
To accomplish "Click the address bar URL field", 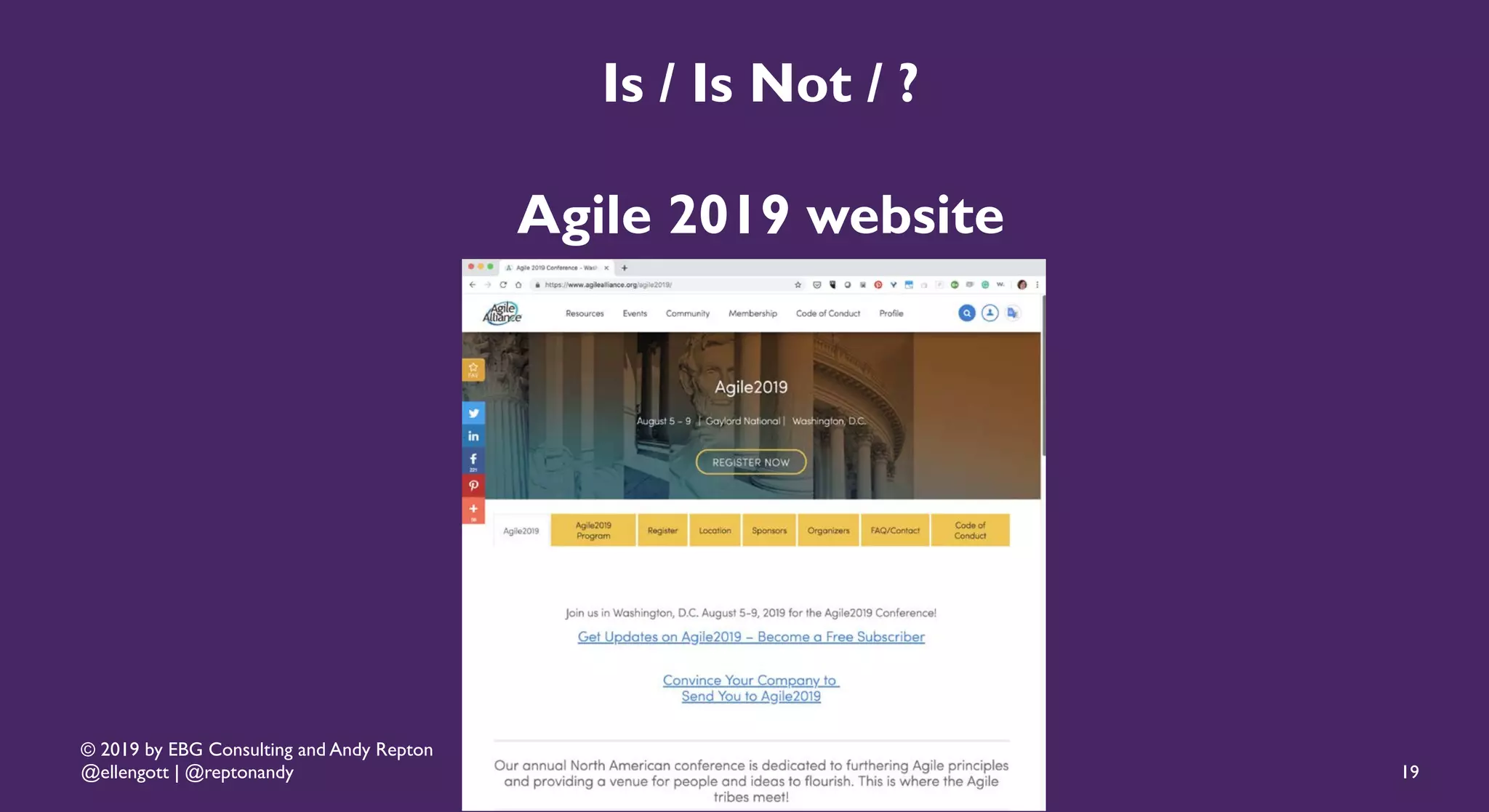I will 669,285.
